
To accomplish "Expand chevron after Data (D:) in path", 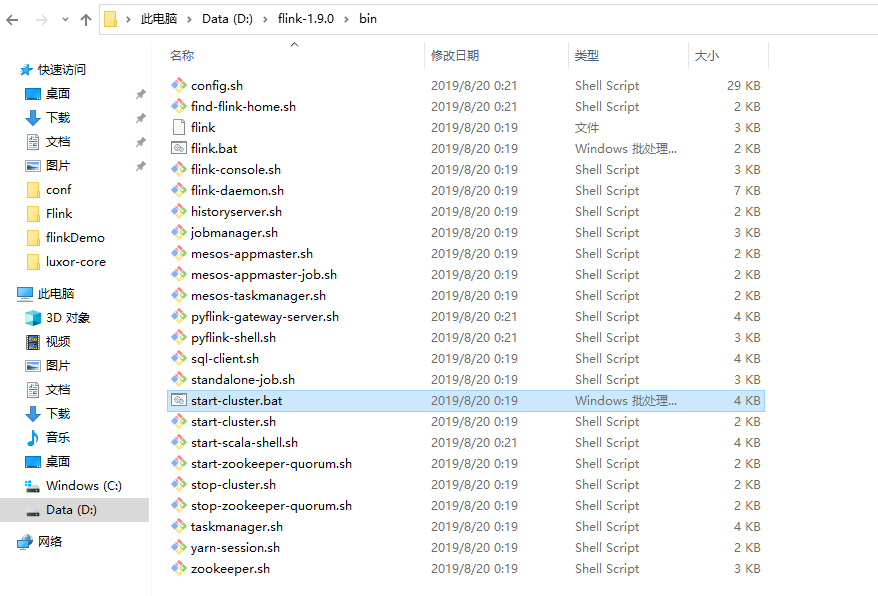I will pyautogui.click(x=265, y=20).
